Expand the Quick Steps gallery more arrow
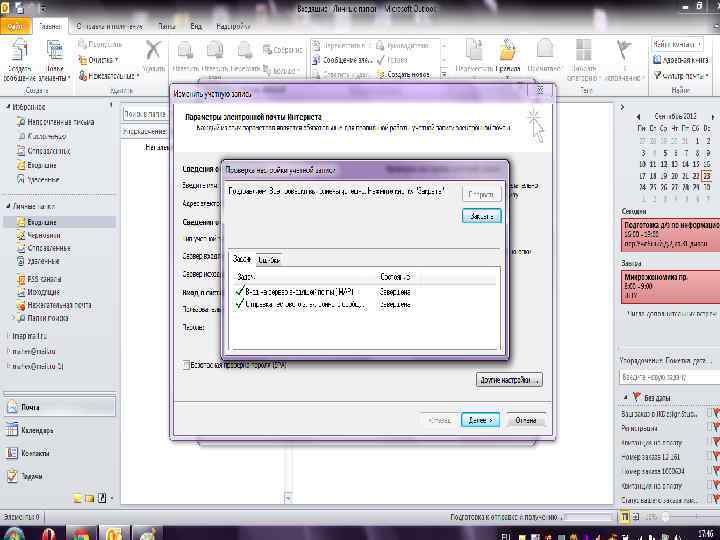 pos(444,73)
